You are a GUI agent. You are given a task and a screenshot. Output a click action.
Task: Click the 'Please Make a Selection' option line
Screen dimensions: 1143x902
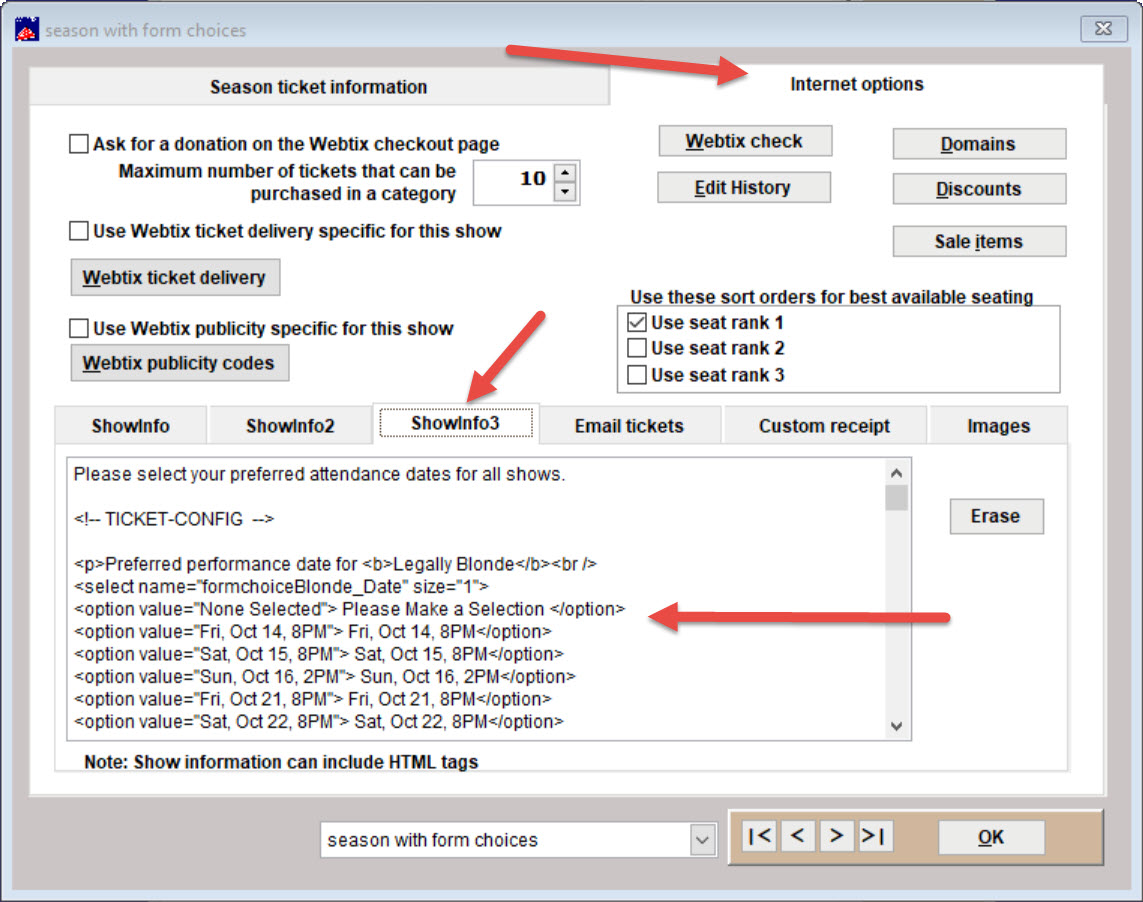coord(349,609)
